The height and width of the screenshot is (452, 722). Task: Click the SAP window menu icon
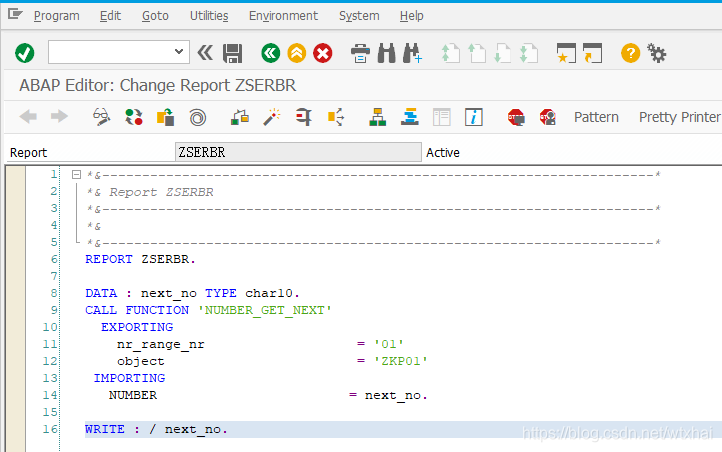click(x=15, y=14)
